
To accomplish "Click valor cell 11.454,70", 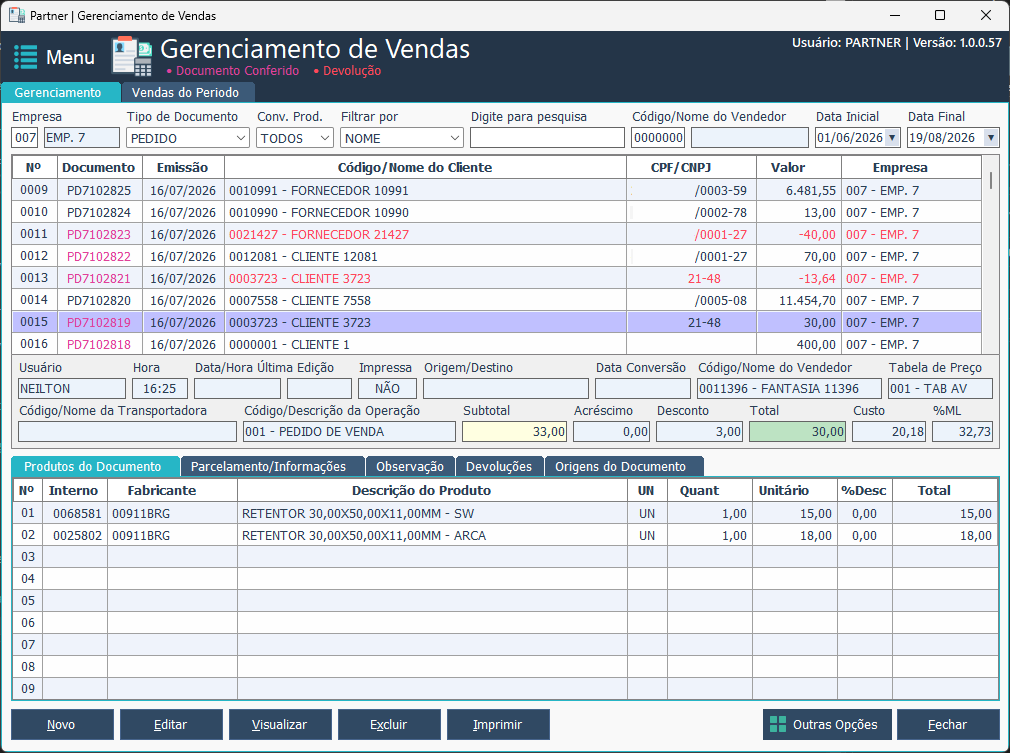I will click(x=799, y=300).
